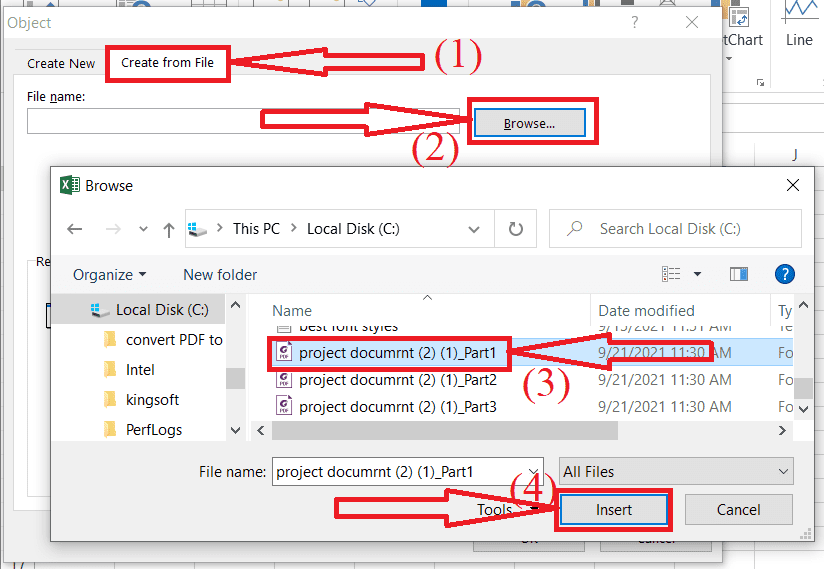Click the Part2 date 9/21/2021 11:30 AM
Screen dimensions: 824x569
[664, 379]
